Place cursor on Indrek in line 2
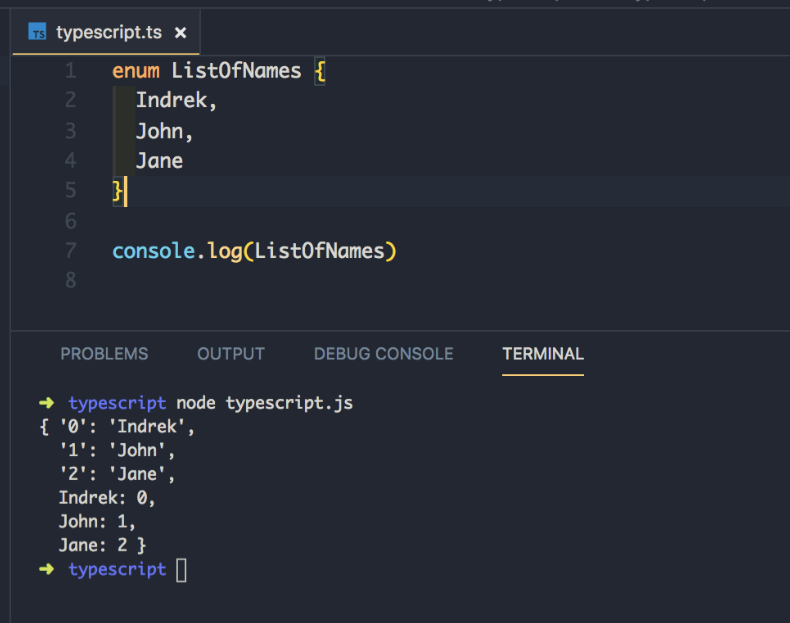The height and width of the screenshot is (623, 790). [172, 100]
